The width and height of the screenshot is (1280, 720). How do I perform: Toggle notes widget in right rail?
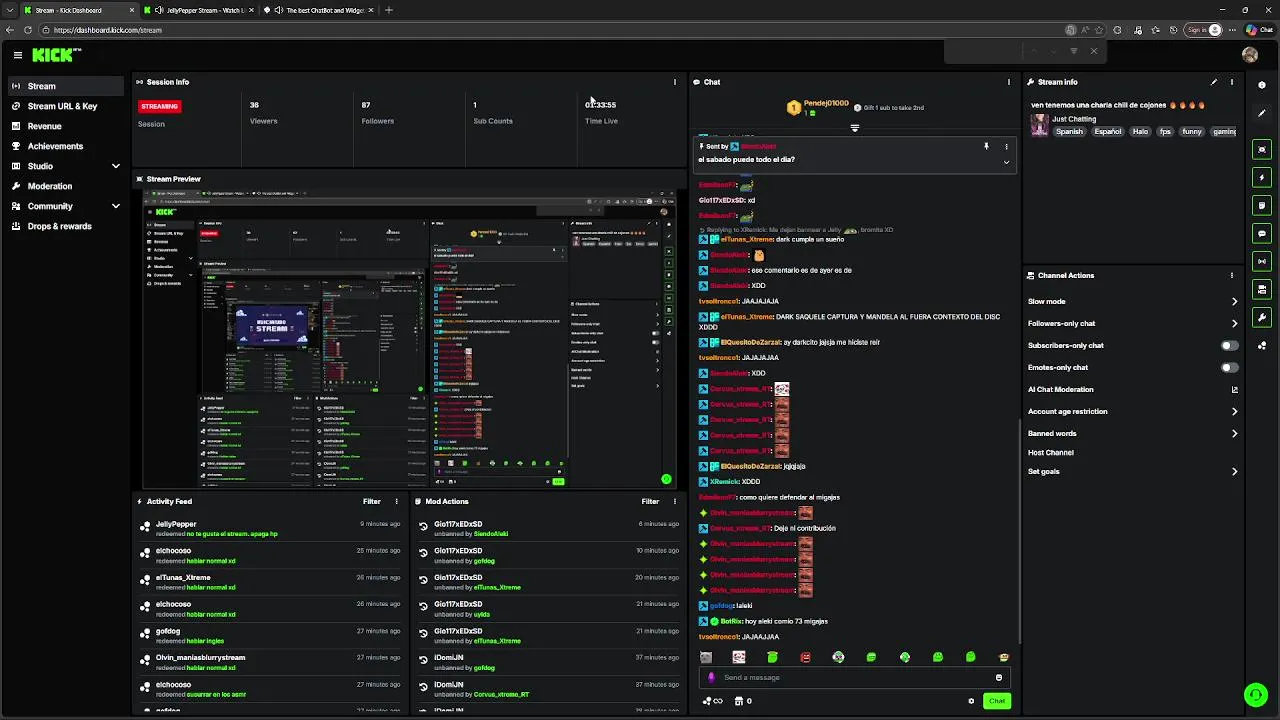[1262, 205]
